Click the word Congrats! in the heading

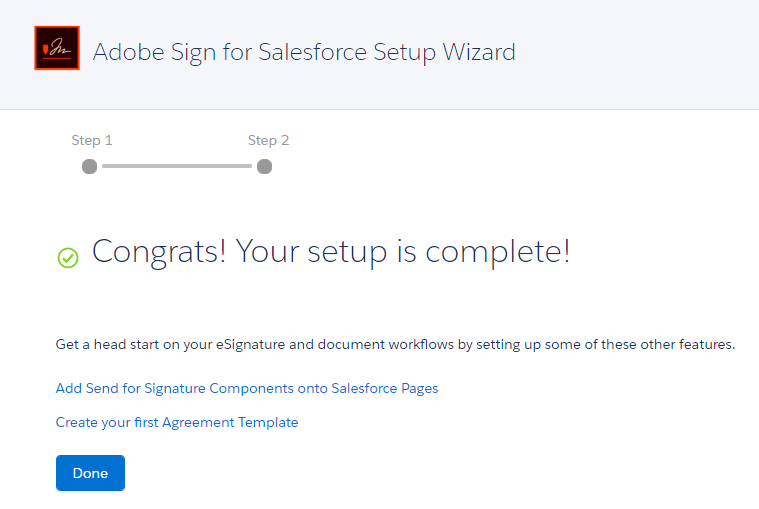(159, 252)
